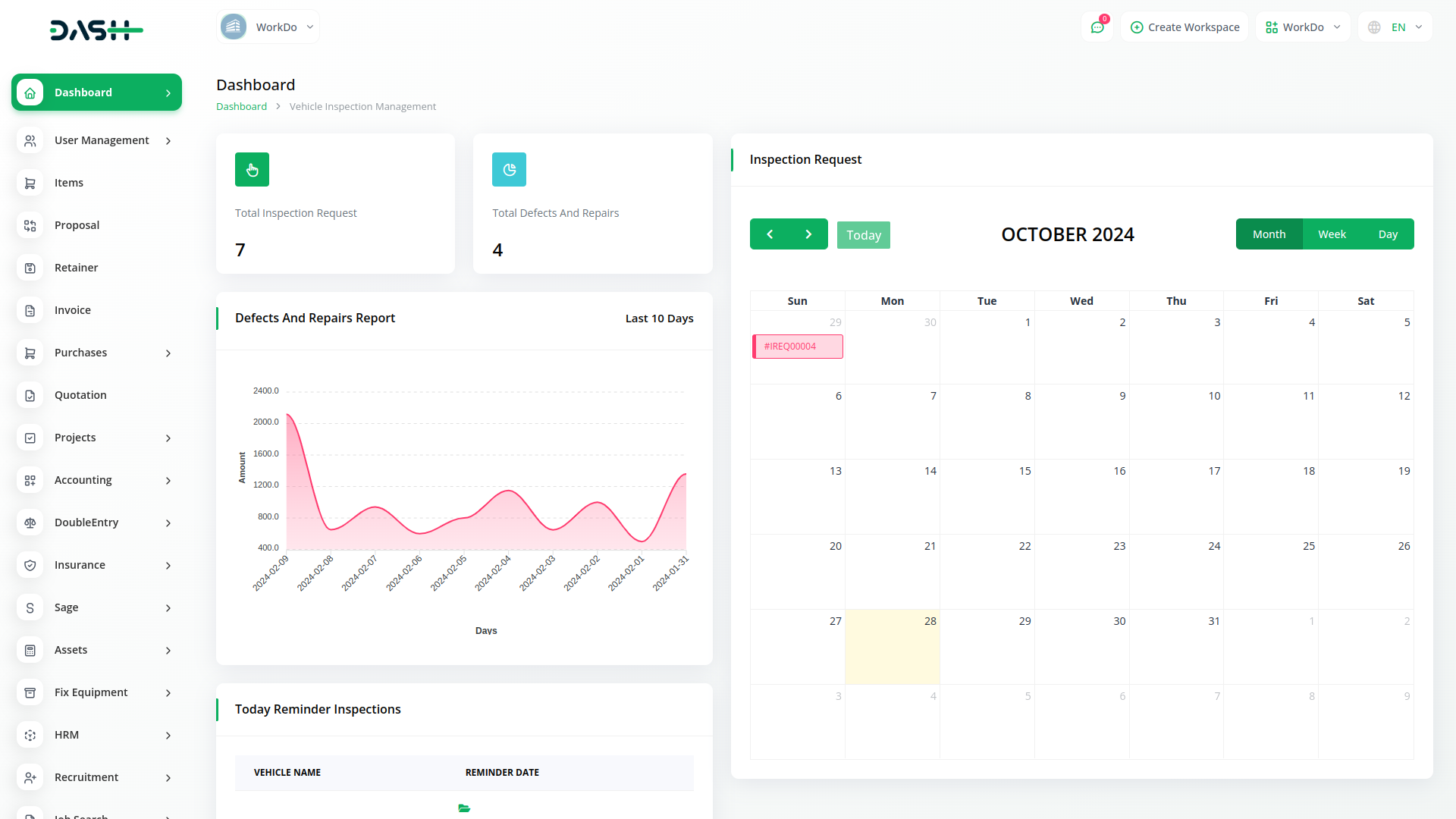Image resolution: width=1456 pixels, height=819 pixels.
Task: Go to next month in calendar
Action: [808, 234]
